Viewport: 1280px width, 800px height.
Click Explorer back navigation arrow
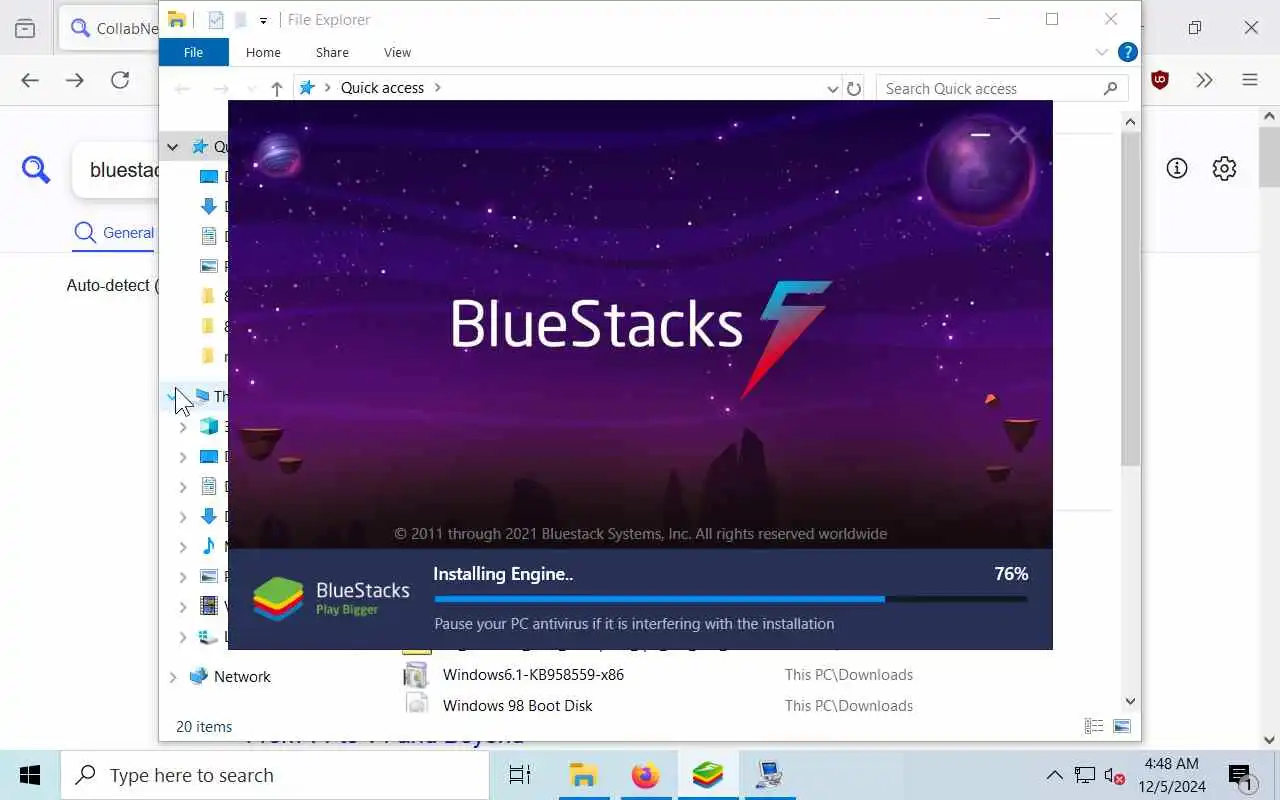tap(182, 88)
